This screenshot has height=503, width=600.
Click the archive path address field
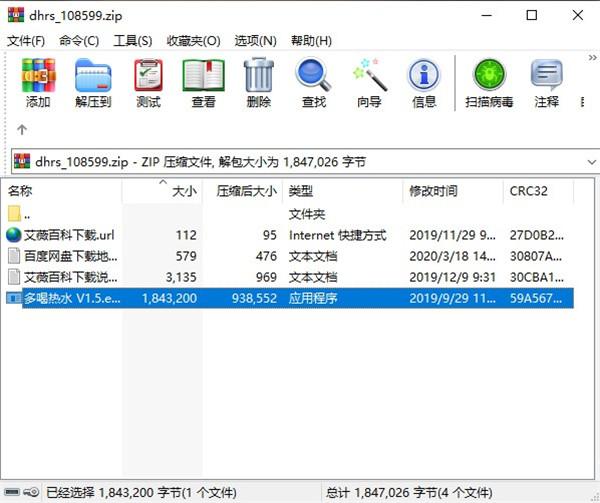pyautogui.click(x=305, y=162)
